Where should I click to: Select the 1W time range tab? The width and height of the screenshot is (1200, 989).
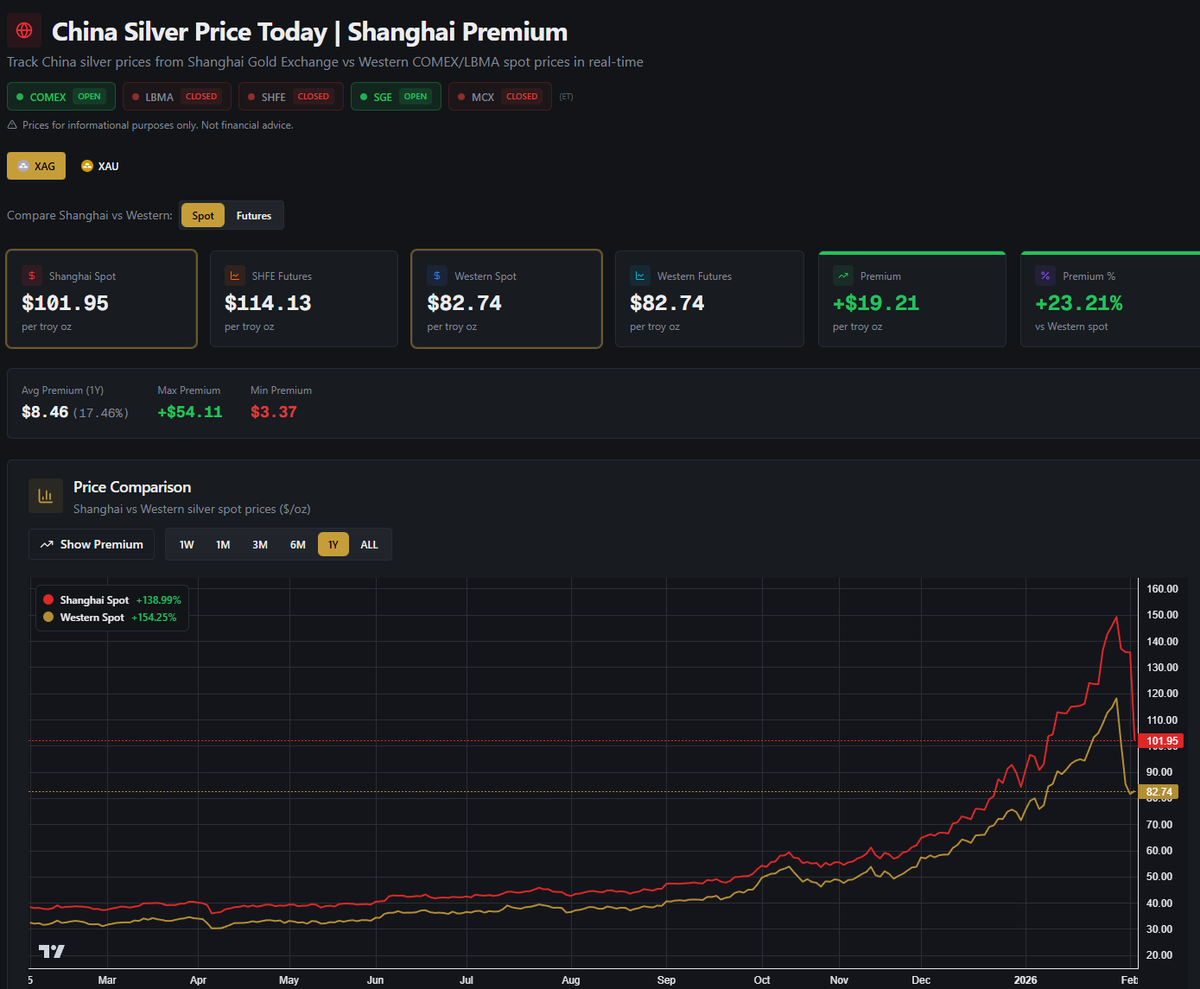[x=187, y=544]
